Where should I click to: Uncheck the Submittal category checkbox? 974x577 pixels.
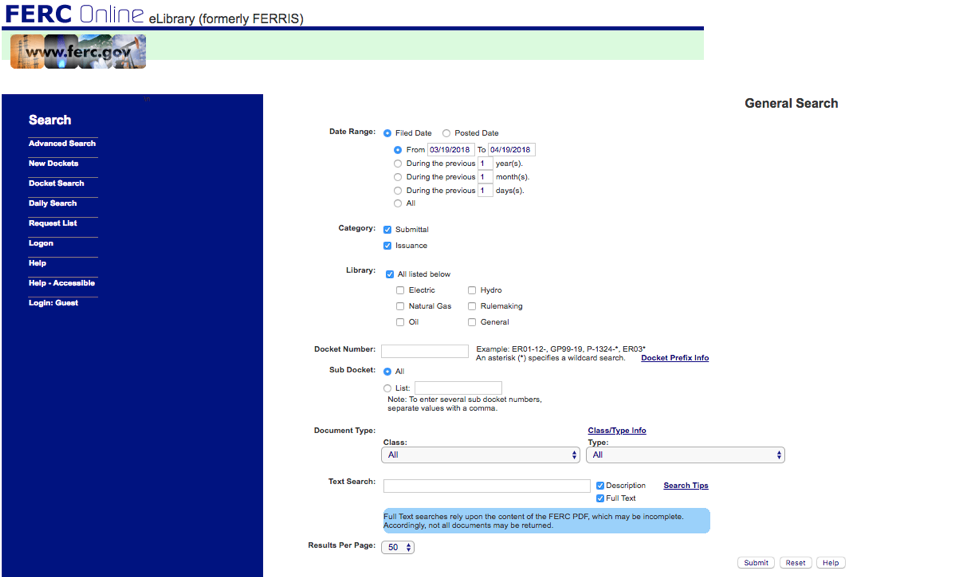pos(388,229)
